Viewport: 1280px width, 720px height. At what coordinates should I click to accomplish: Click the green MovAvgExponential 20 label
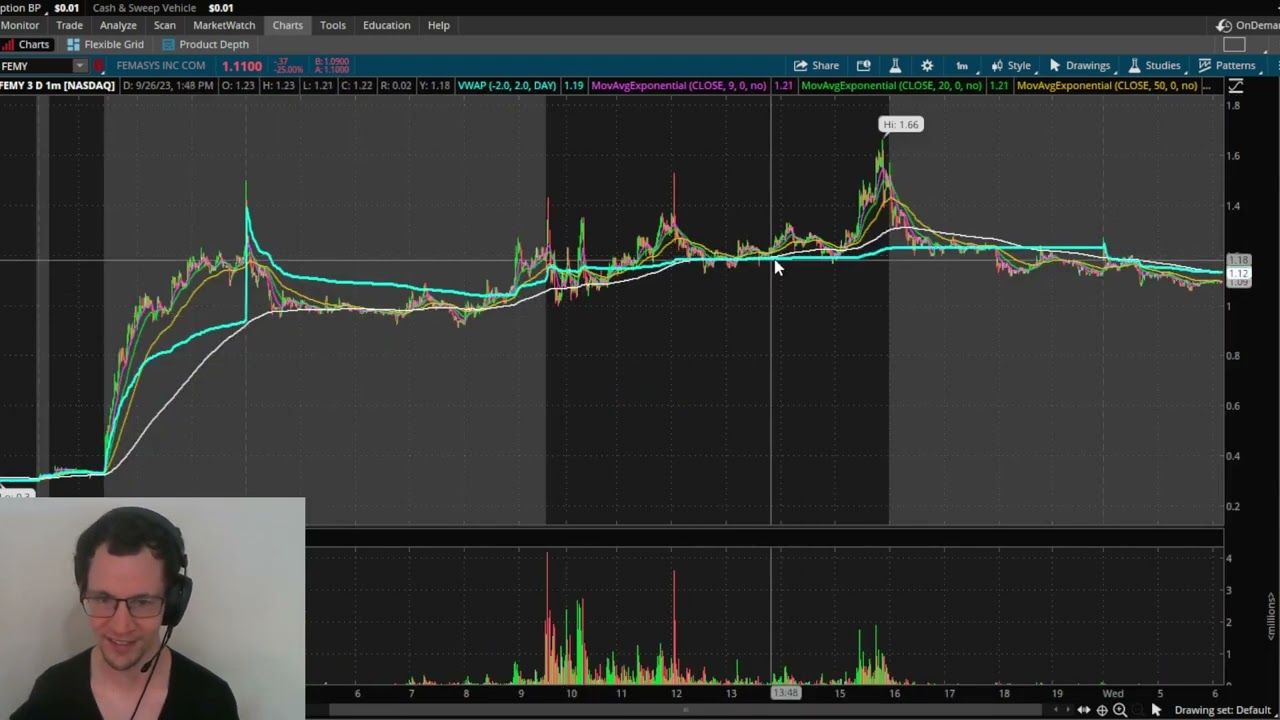click(x=891, y=86)
